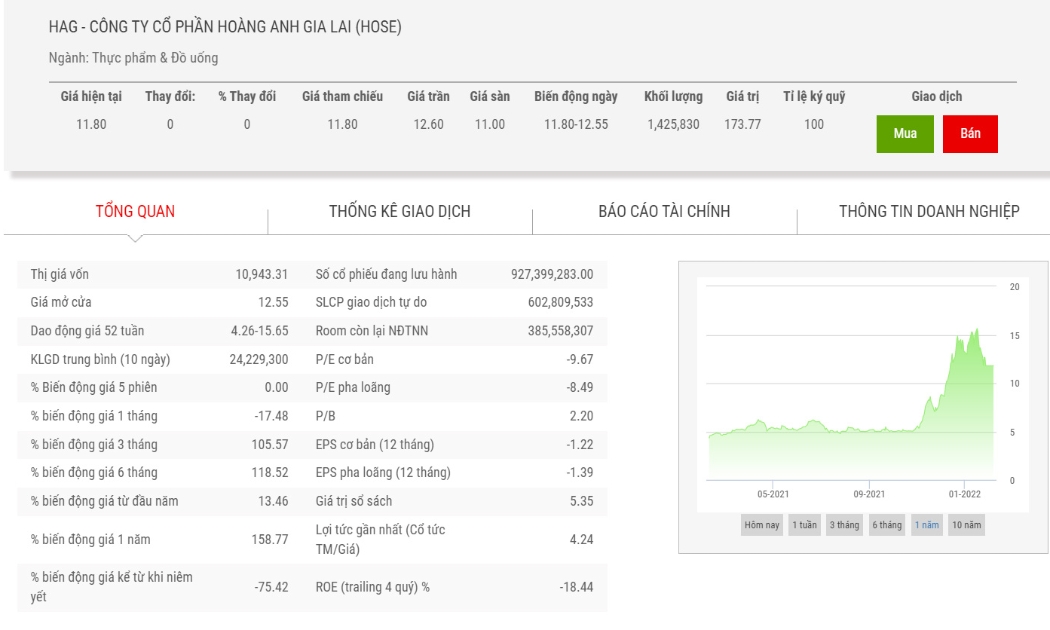Switch to THỐNG KÊ GIAO DỊCH tab
The height and width of the screenshot is (630, 1050).
[x=400, y=212]
